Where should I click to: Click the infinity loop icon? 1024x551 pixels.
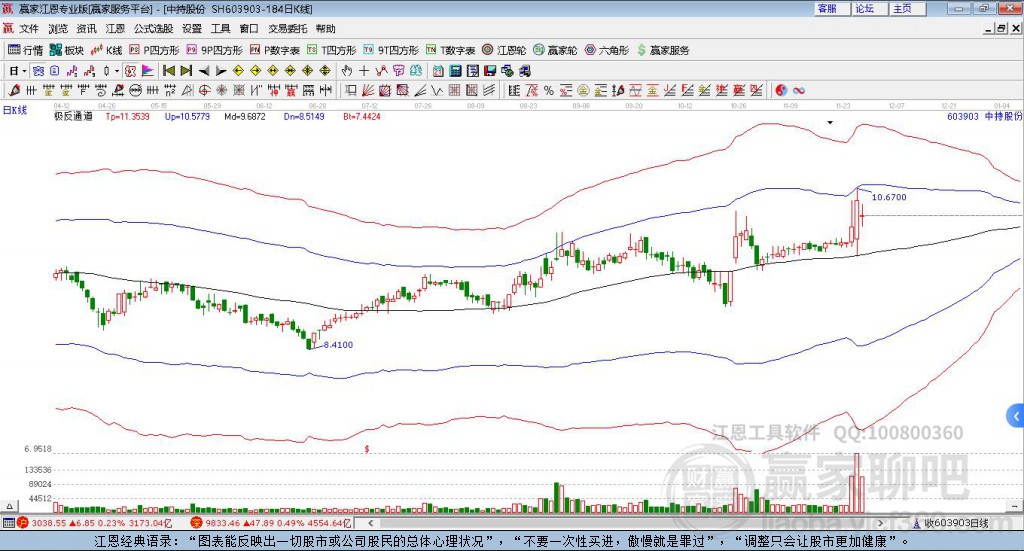pyautogui.click(x=798, y=91)
